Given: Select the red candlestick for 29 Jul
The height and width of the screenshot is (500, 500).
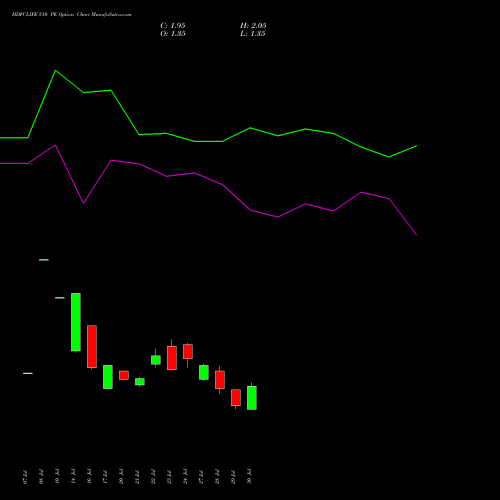Looking at the screenshot, I should 236,398.
